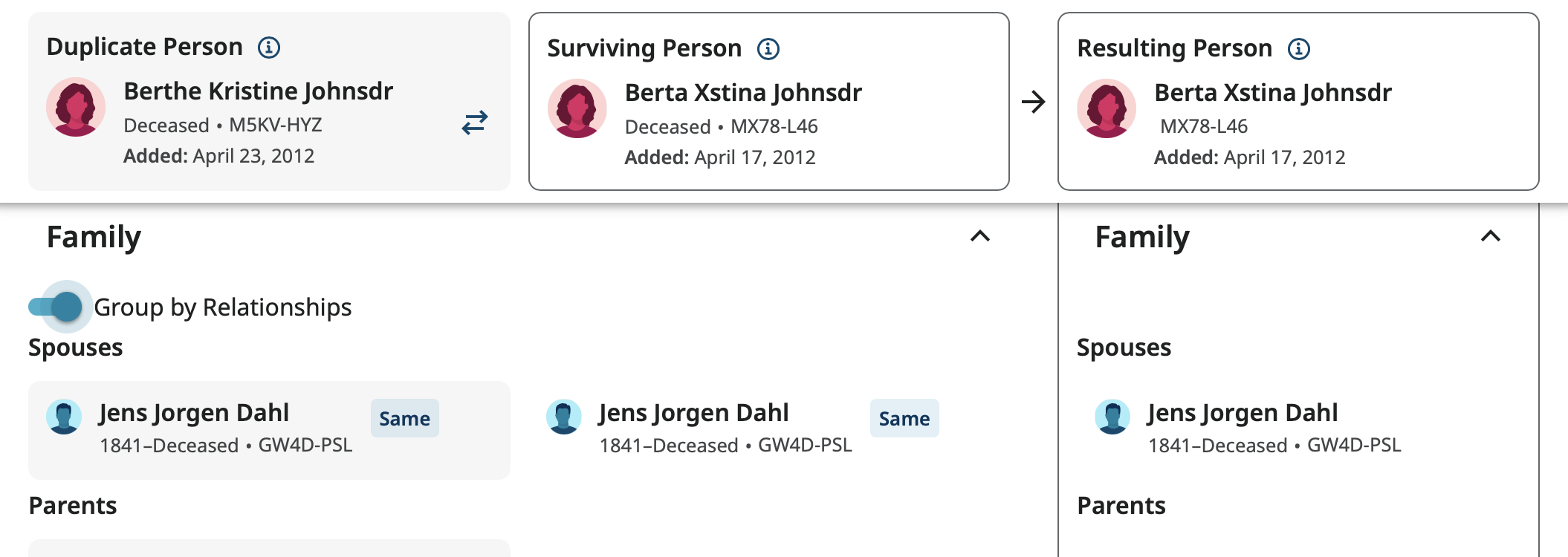Collapse the Resulting Person Family section
1568x557 pixels.
[x=1490, y=237]
